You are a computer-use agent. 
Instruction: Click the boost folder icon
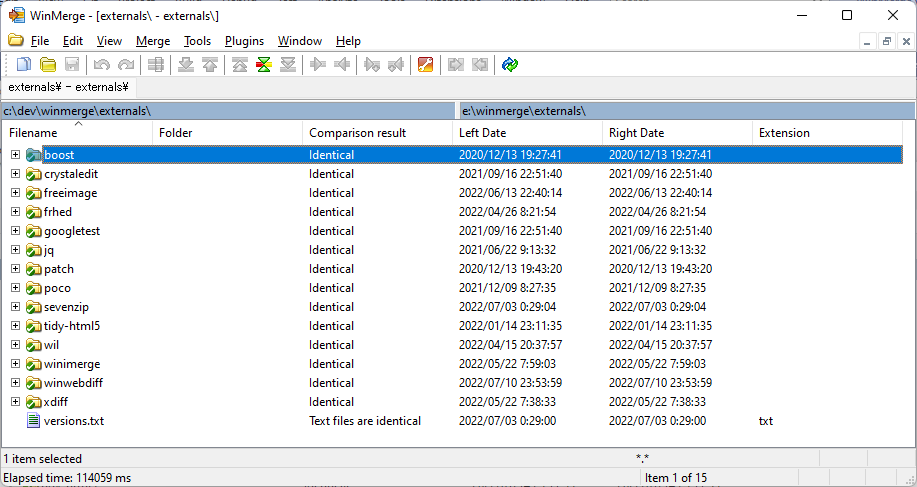tap(33, 155)
